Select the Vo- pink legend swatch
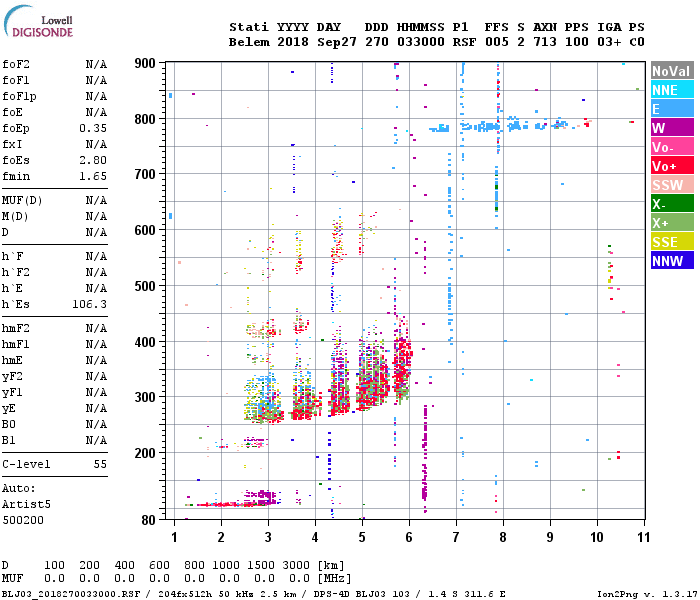The height and width of the screenshot is (600, 700). (672, 147)
